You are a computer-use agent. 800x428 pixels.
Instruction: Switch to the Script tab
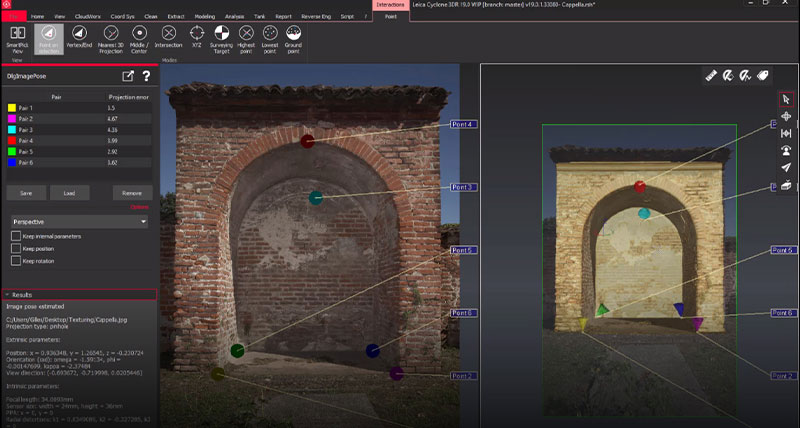[347, 16]
